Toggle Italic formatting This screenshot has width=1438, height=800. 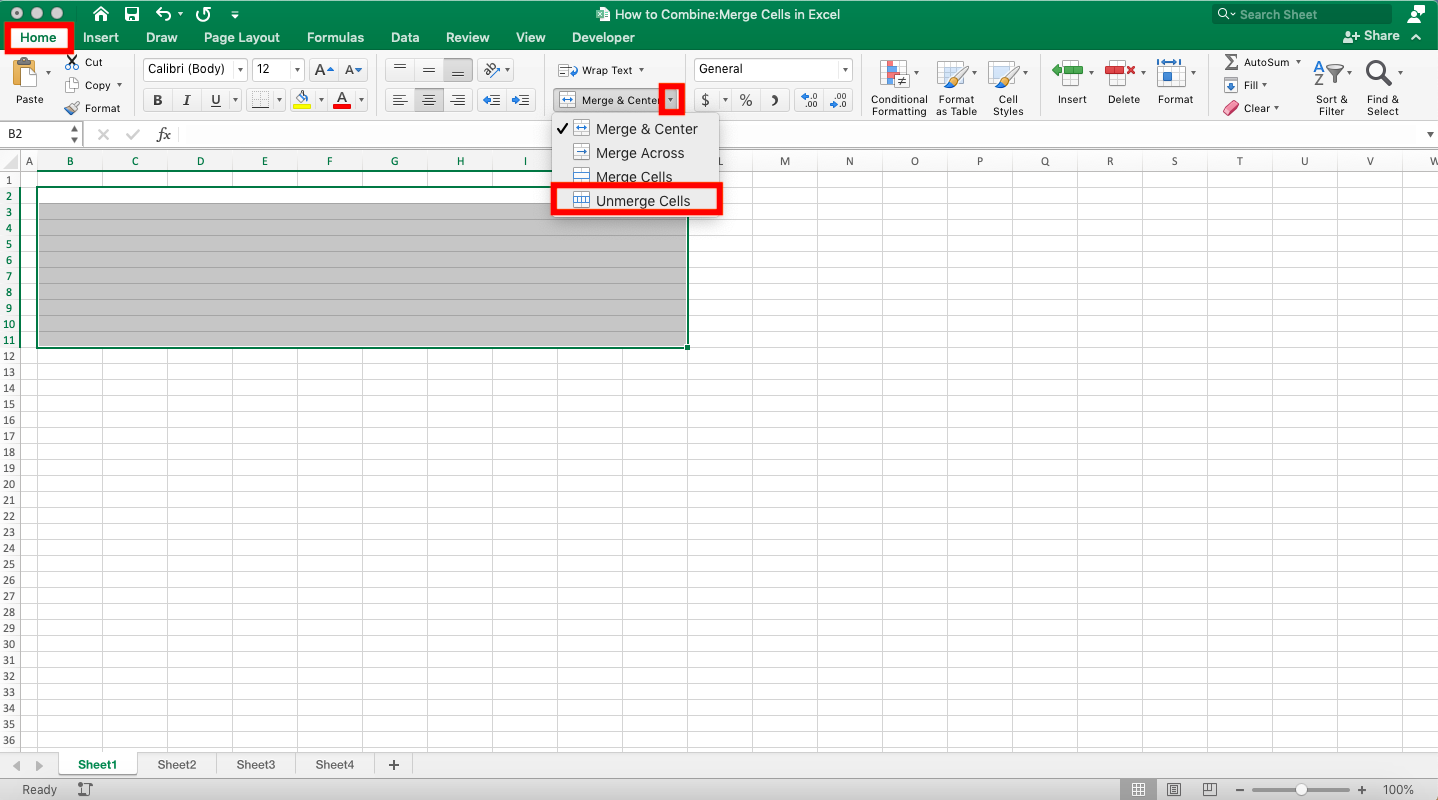tap(187, 100)
